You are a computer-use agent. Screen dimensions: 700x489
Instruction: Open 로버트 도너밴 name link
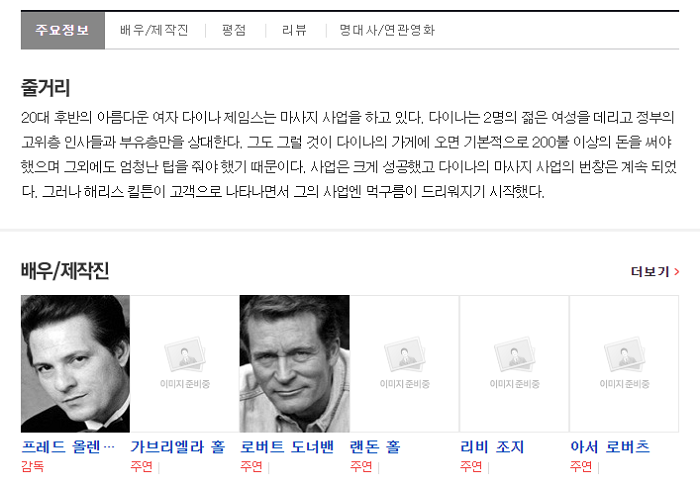click(x=287, y=447)
